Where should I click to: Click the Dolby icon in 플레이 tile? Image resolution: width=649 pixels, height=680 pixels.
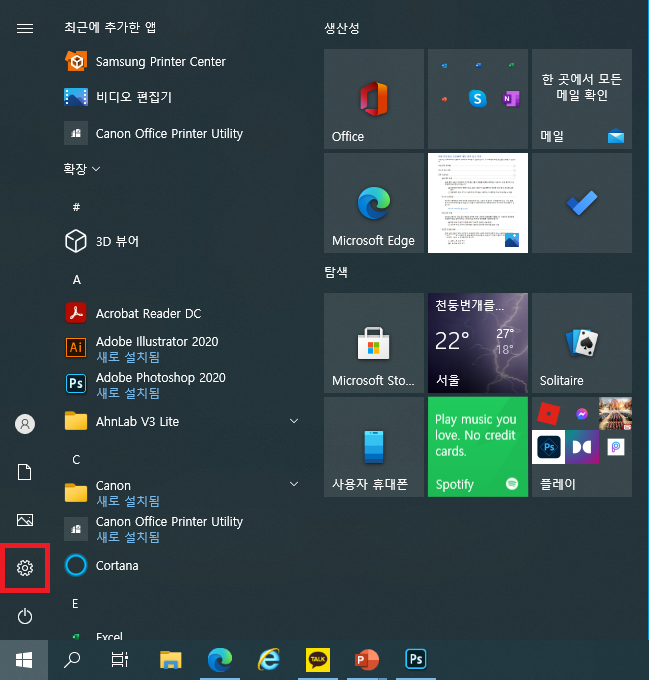point(582,447)
